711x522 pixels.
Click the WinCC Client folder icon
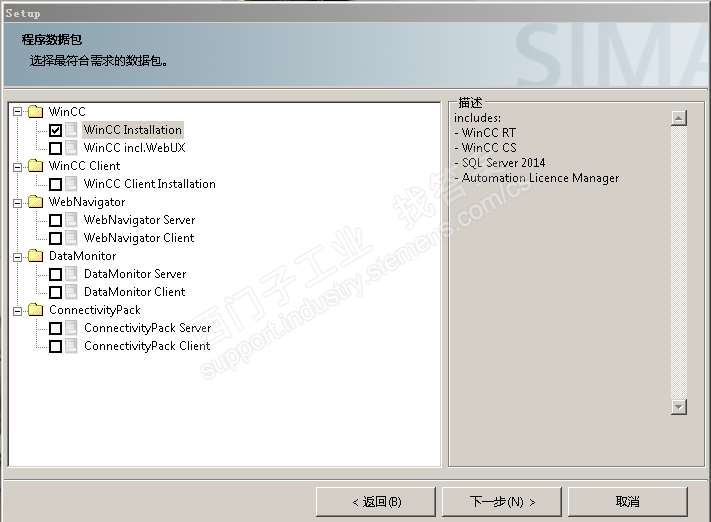[35, 166]
